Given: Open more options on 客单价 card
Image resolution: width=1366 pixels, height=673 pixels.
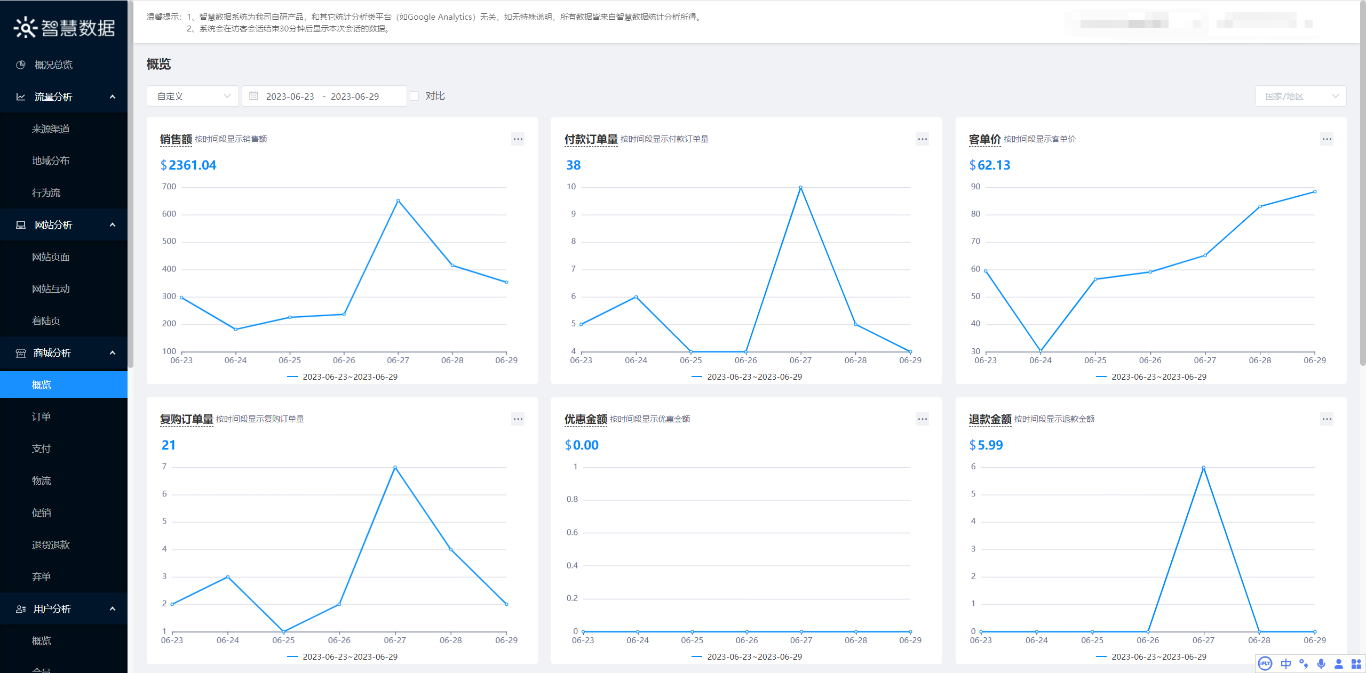Looking at the screenshot, I should 1326,139.
